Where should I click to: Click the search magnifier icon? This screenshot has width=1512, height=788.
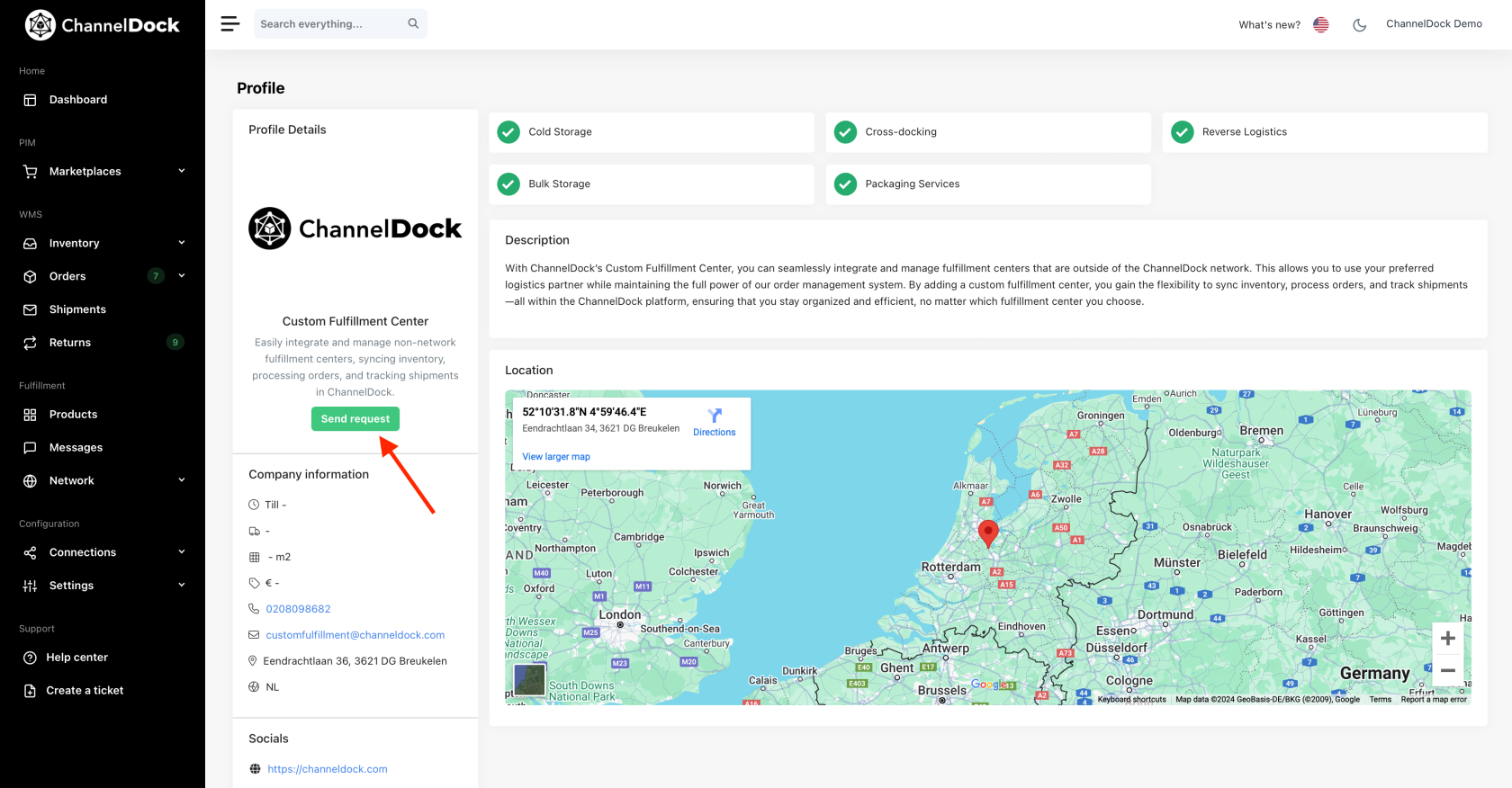413,24
